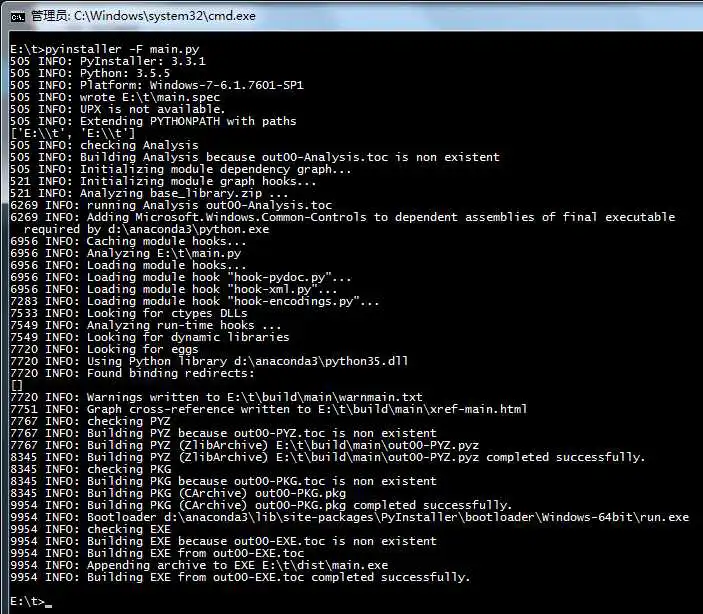This screenshot has height=614, width=703.
Task: Click the line 'checking Analysis'
Action: [104, 145]
